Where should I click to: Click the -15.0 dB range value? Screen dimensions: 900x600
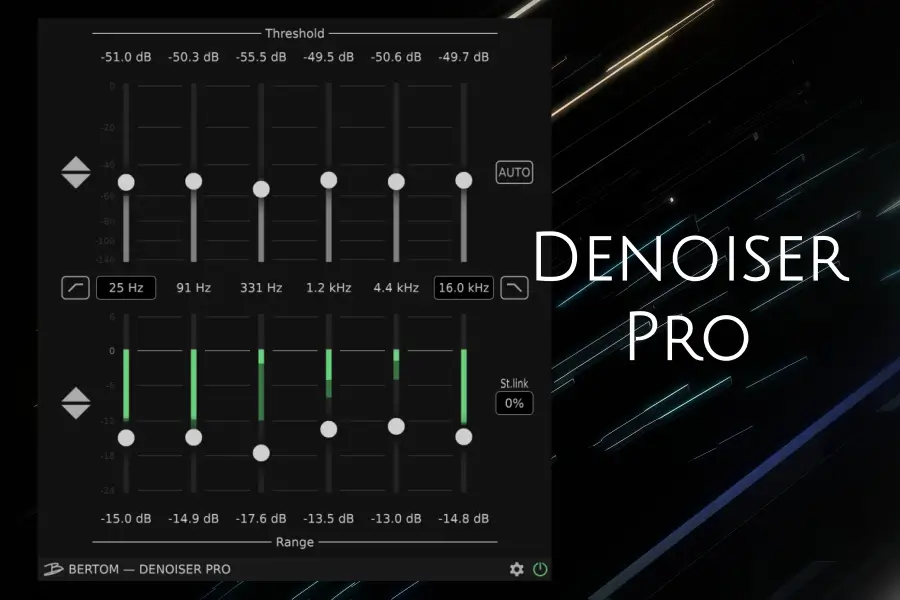[x=126, y=518]
